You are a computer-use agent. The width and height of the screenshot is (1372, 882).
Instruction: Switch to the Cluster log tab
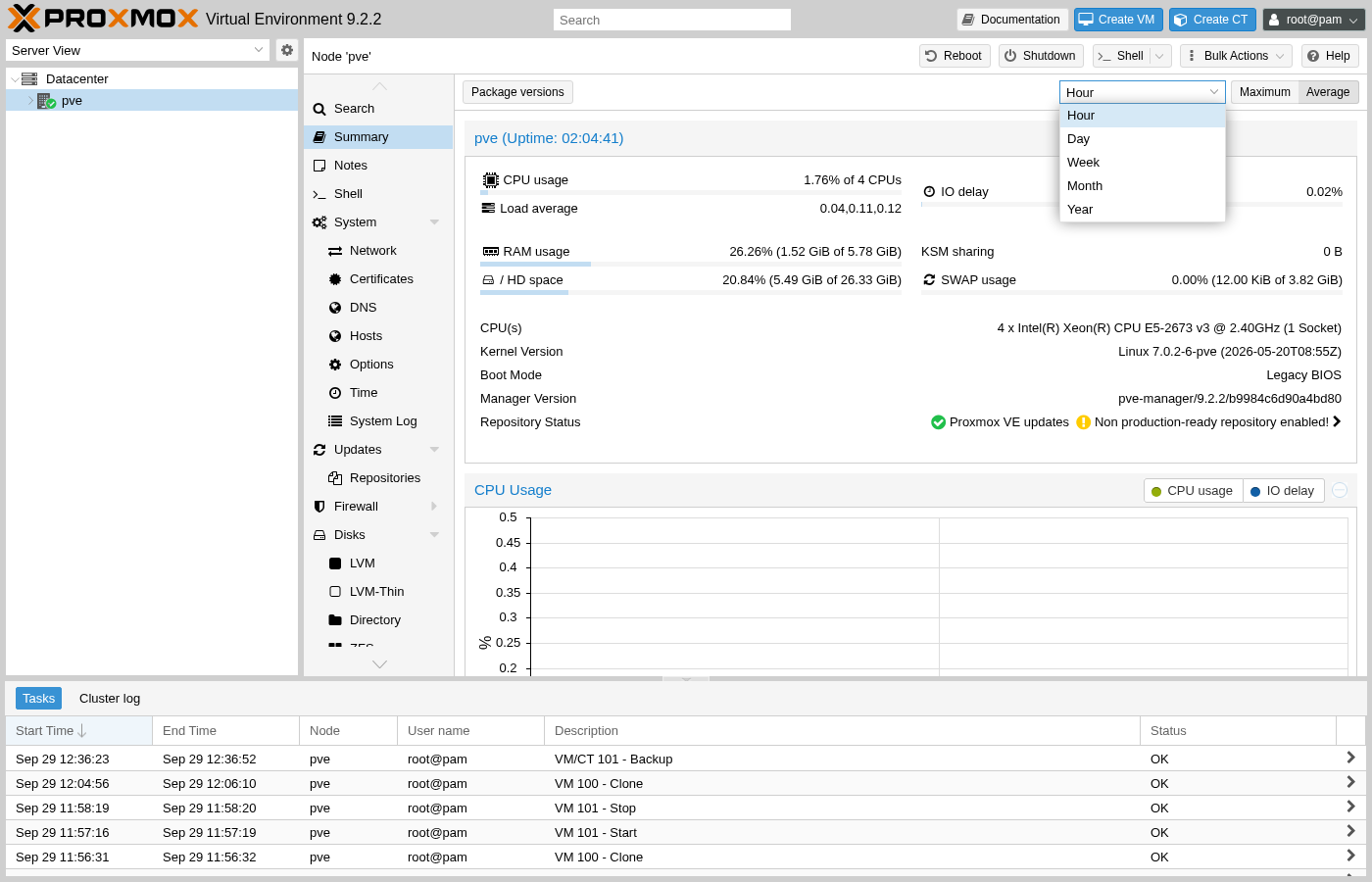110,699
